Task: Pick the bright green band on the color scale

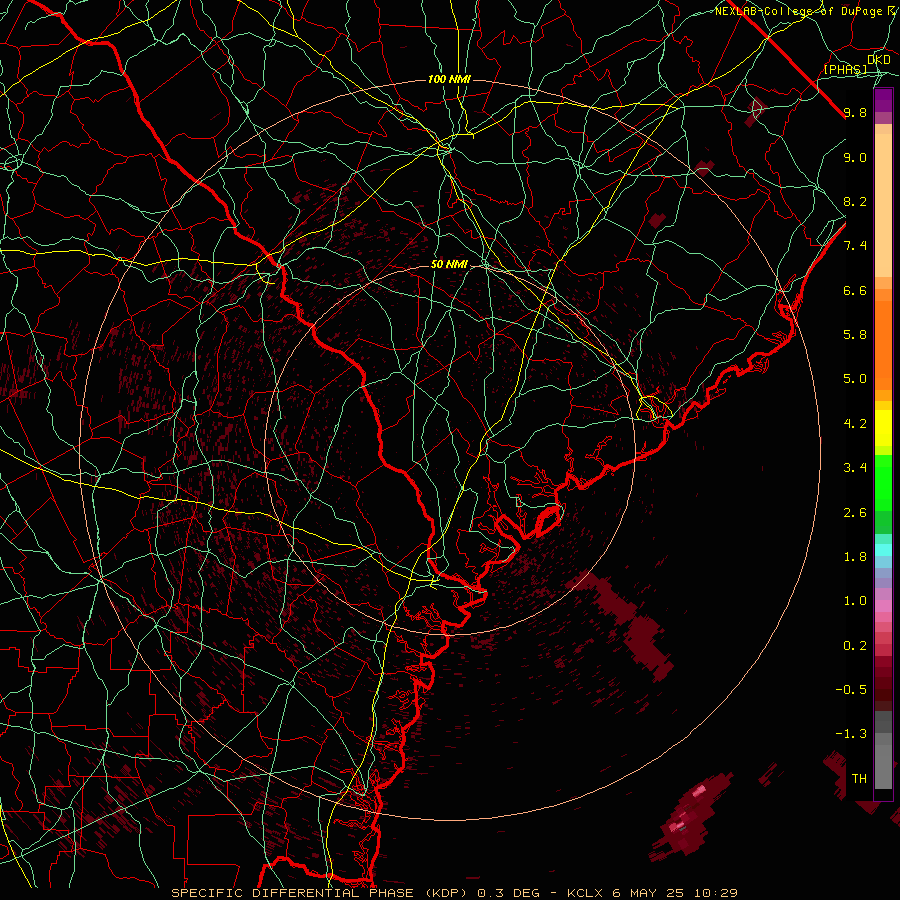Action: [883, 482]
